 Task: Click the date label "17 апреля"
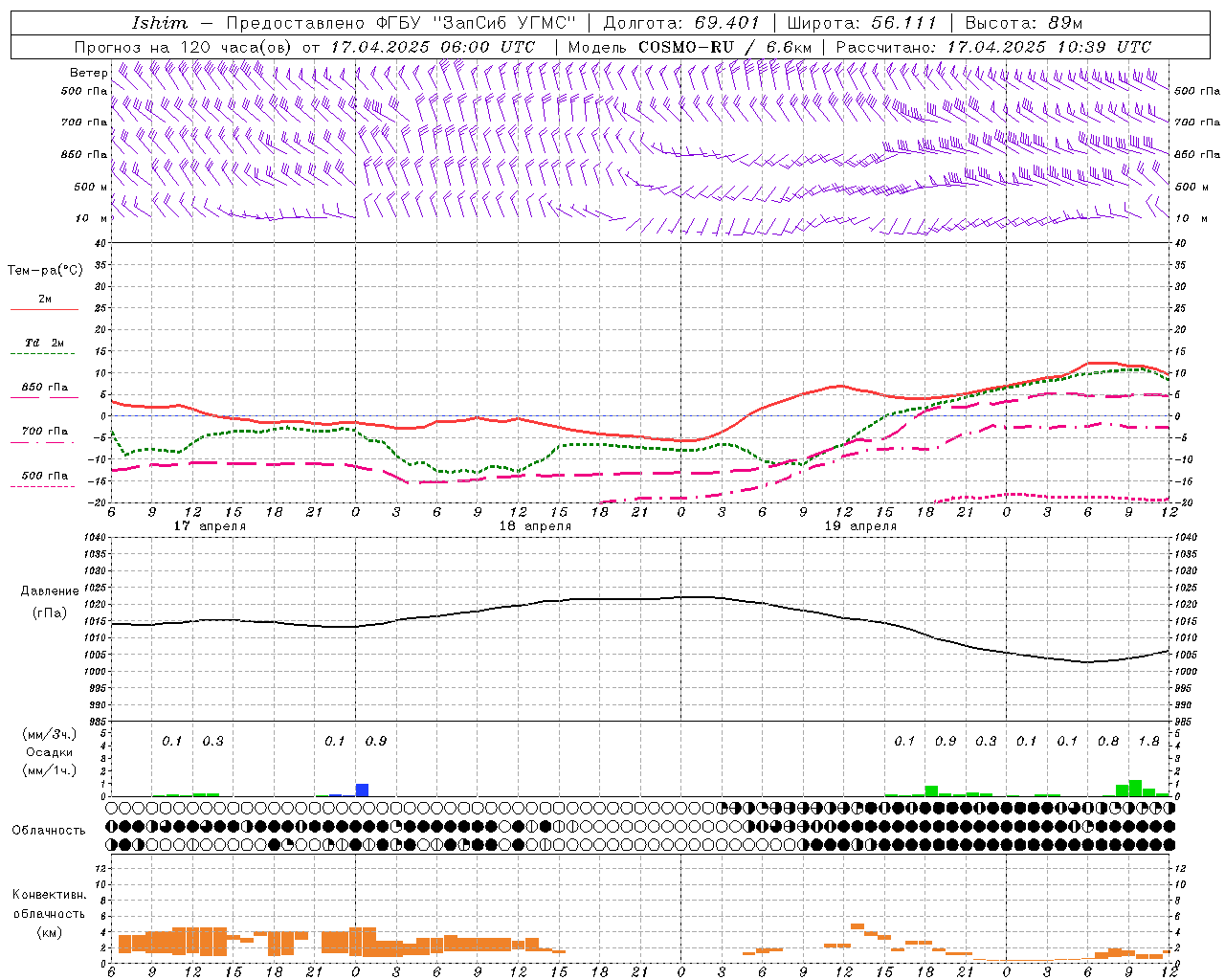click(x=210, y=526)
